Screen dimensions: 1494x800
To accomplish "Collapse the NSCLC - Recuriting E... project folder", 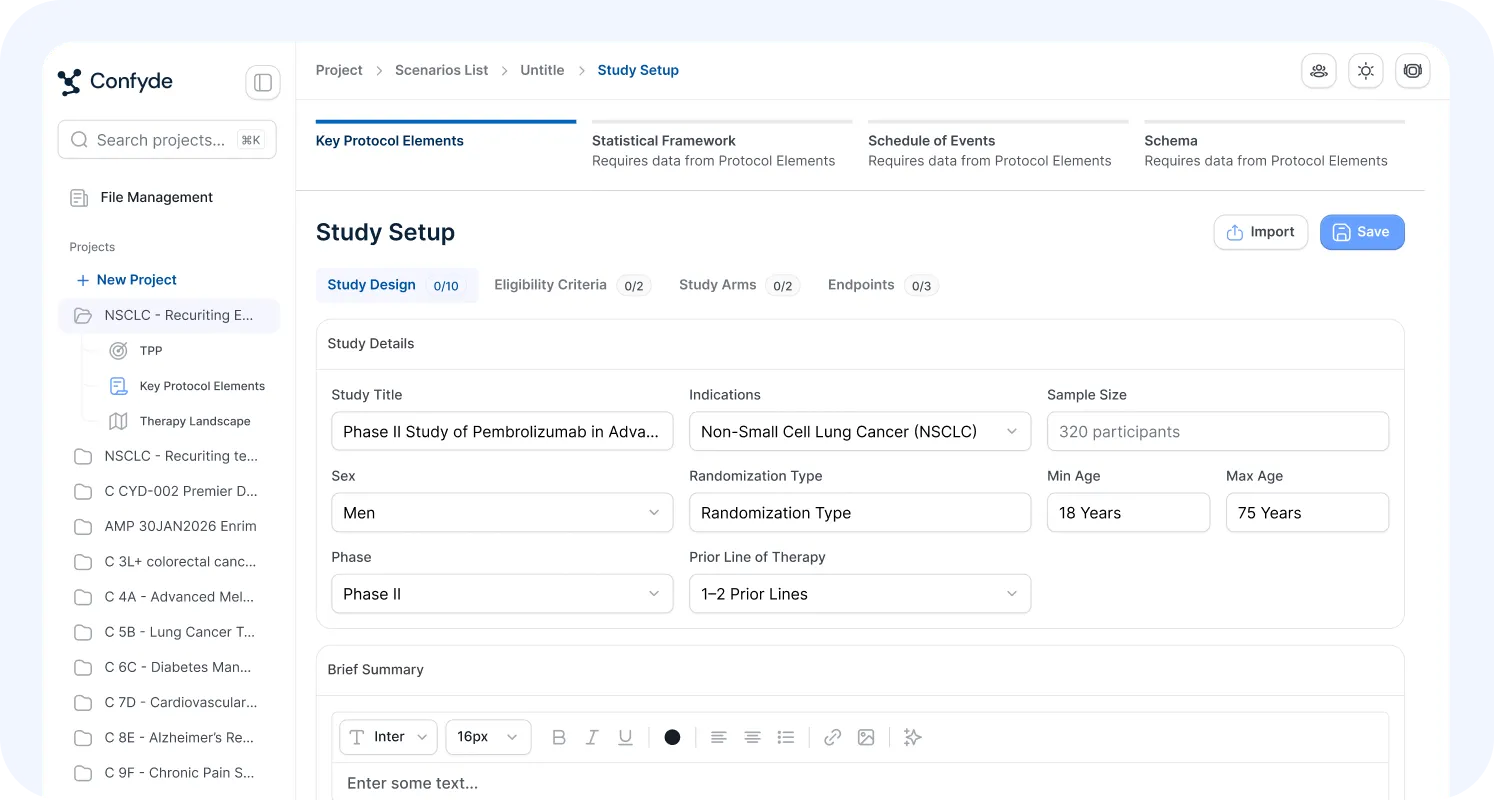I will [x=168, y=315].
